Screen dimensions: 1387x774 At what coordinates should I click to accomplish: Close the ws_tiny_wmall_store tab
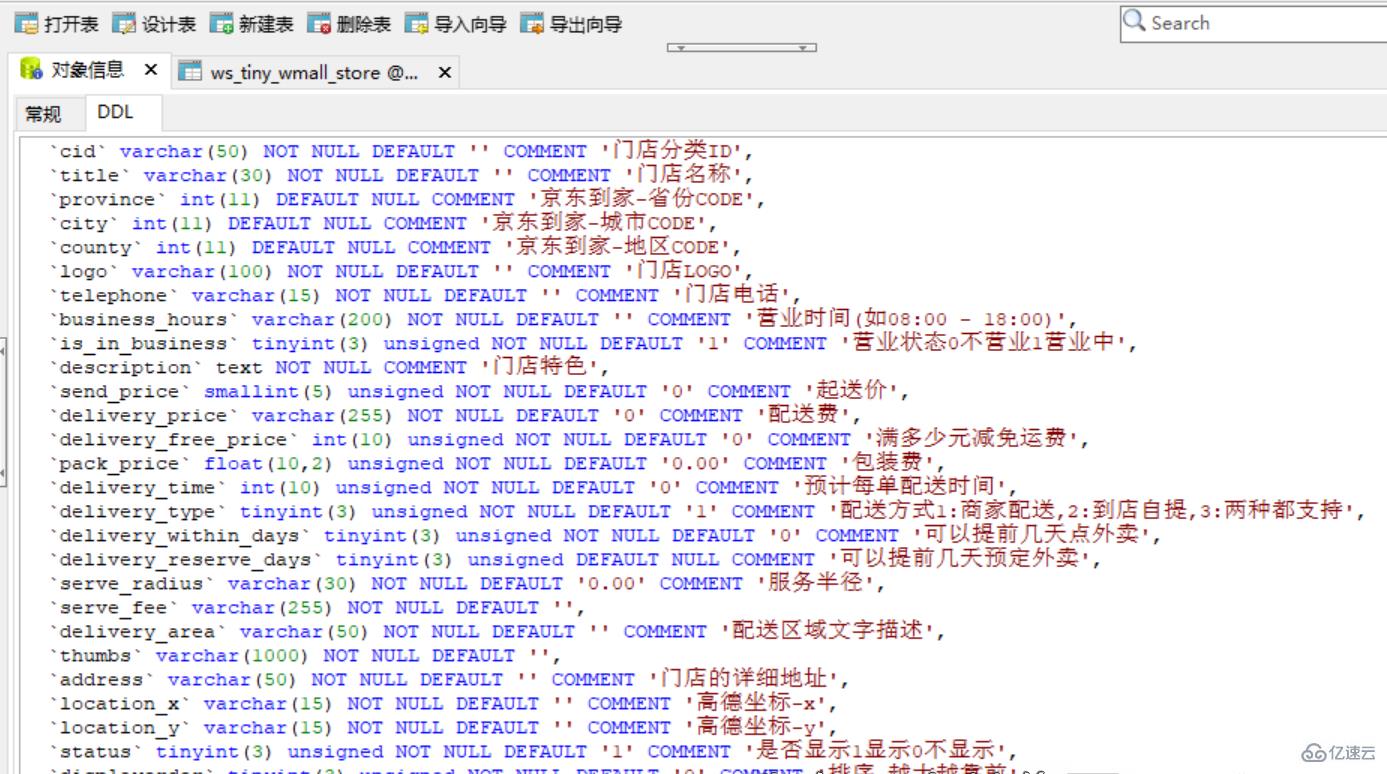pos(445,72)
